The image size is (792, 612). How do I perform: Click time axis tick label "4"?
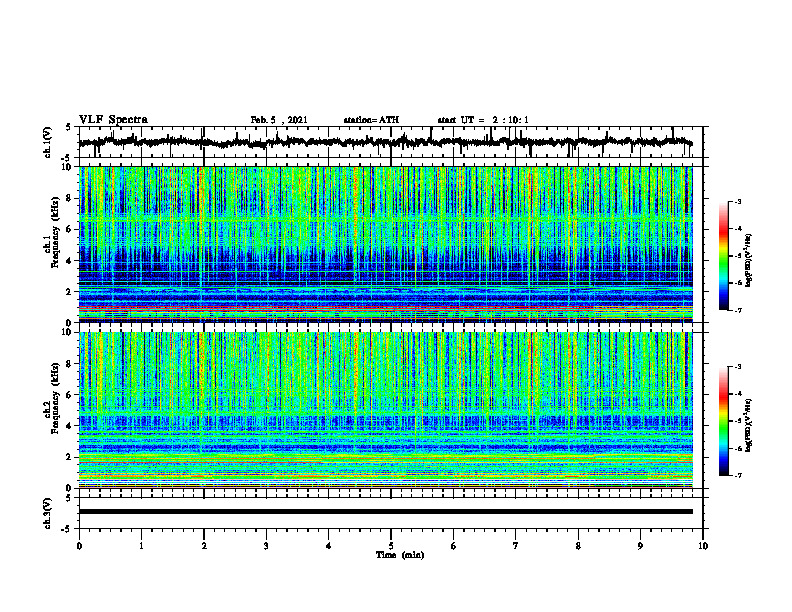pos(328,546)
